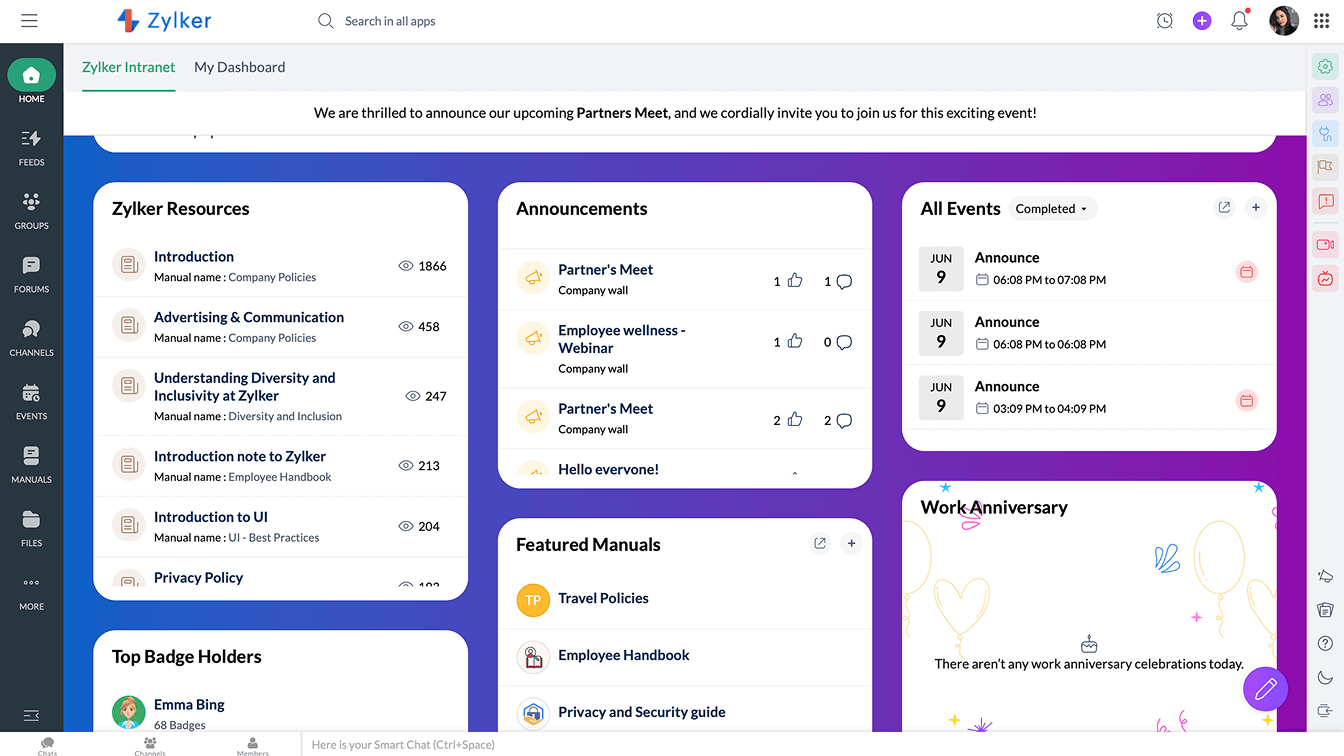Open the Manuals section in sidebar
Screen dimensions: 1344x756
click(31, 464)
